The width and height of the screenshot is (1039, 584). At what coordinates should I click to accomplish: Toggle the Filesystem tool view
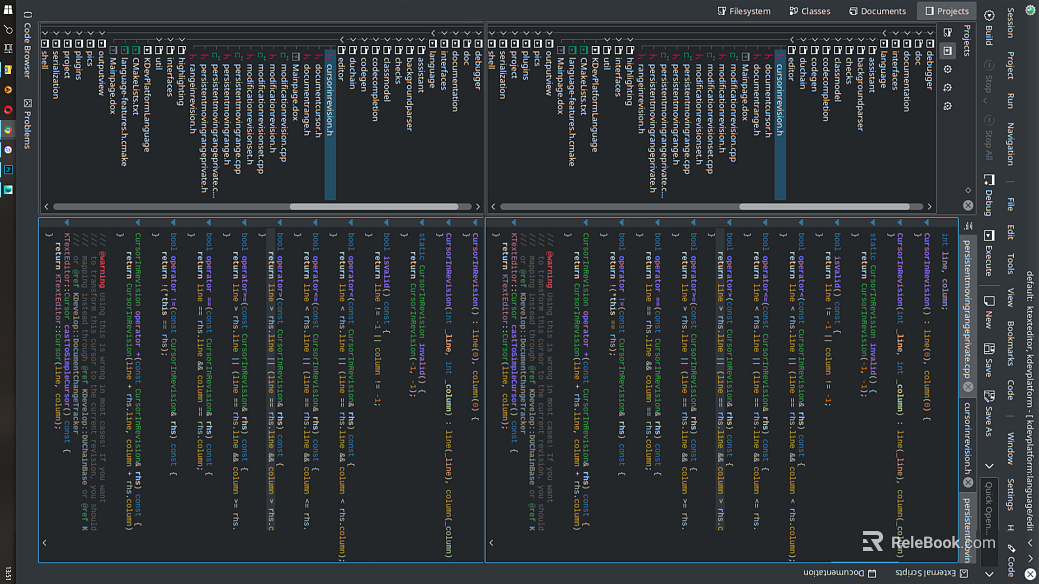(744, 11)
